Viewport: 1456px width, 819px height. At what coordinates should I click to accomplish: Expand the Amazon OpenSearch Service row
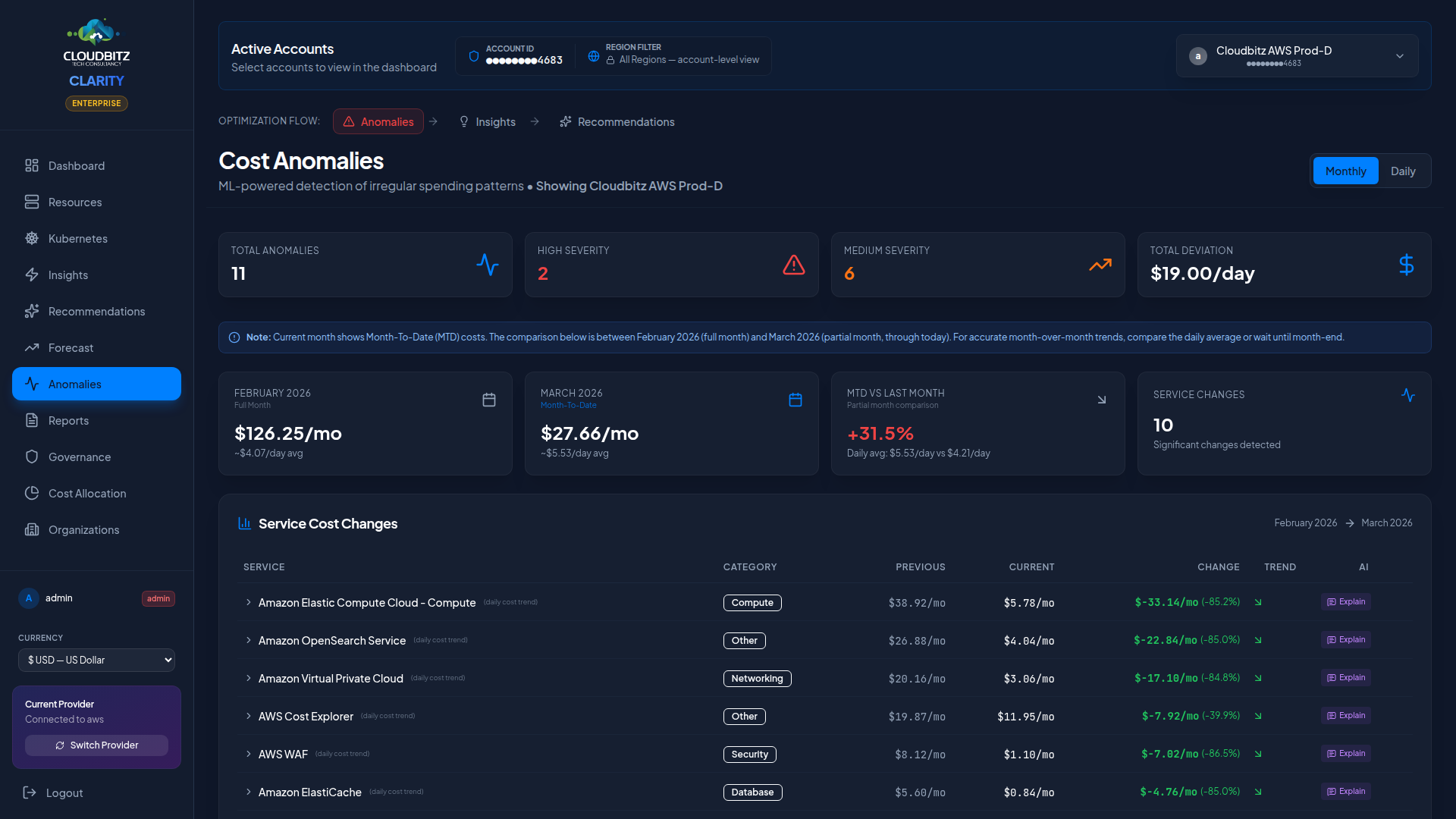[x=249, y=640]
